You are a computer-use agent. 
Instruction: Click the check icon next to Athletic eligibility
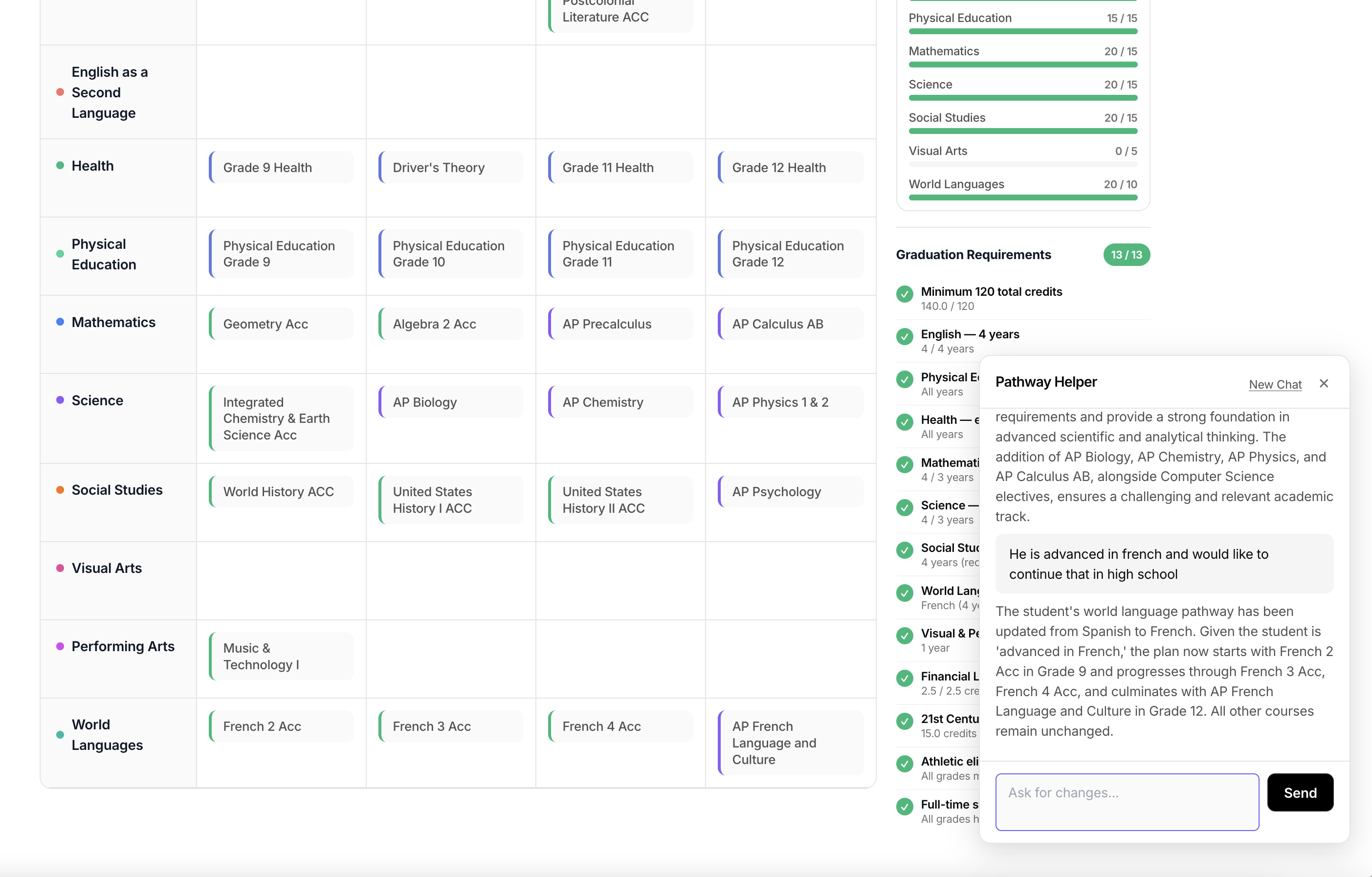904,764
